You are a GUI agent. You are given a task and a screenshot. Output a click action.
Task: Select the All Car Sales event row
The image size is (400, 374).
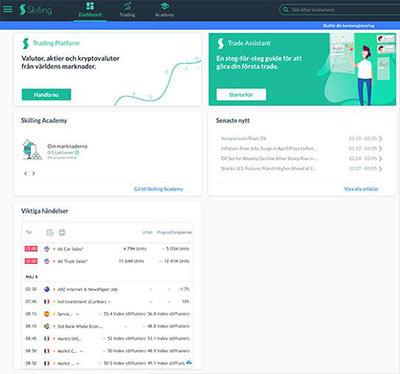(x=107, y=249)
